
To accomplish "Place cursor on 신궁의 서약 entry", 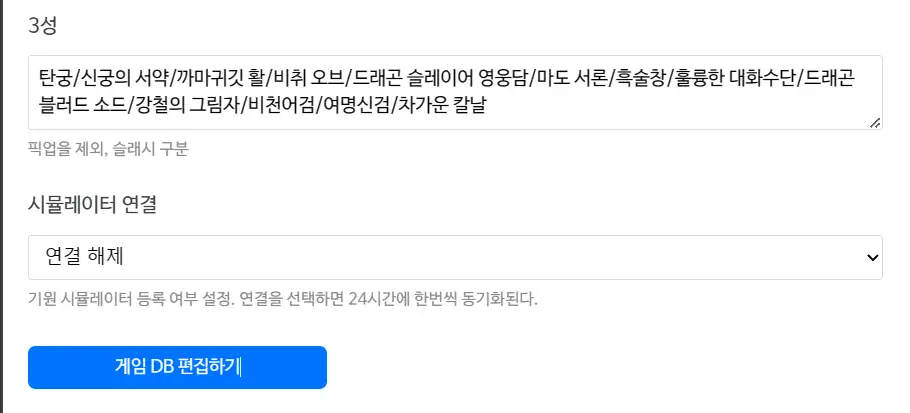I will pyautogui.click(x=128, y=78).
